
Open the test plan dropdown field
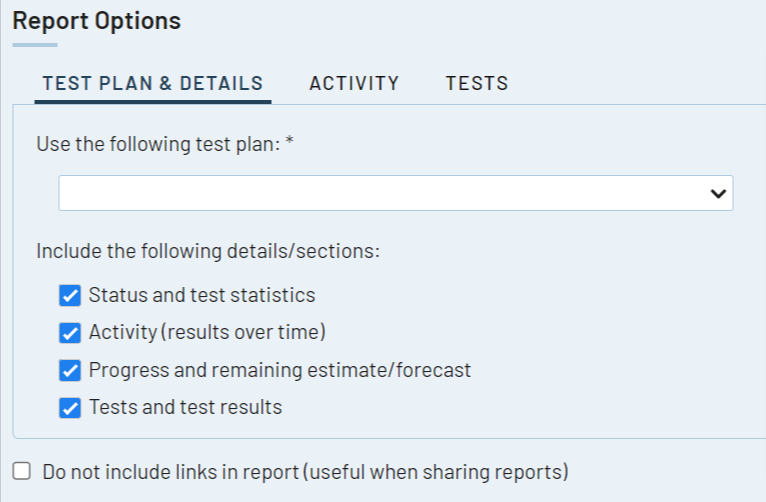pos(380,193)
